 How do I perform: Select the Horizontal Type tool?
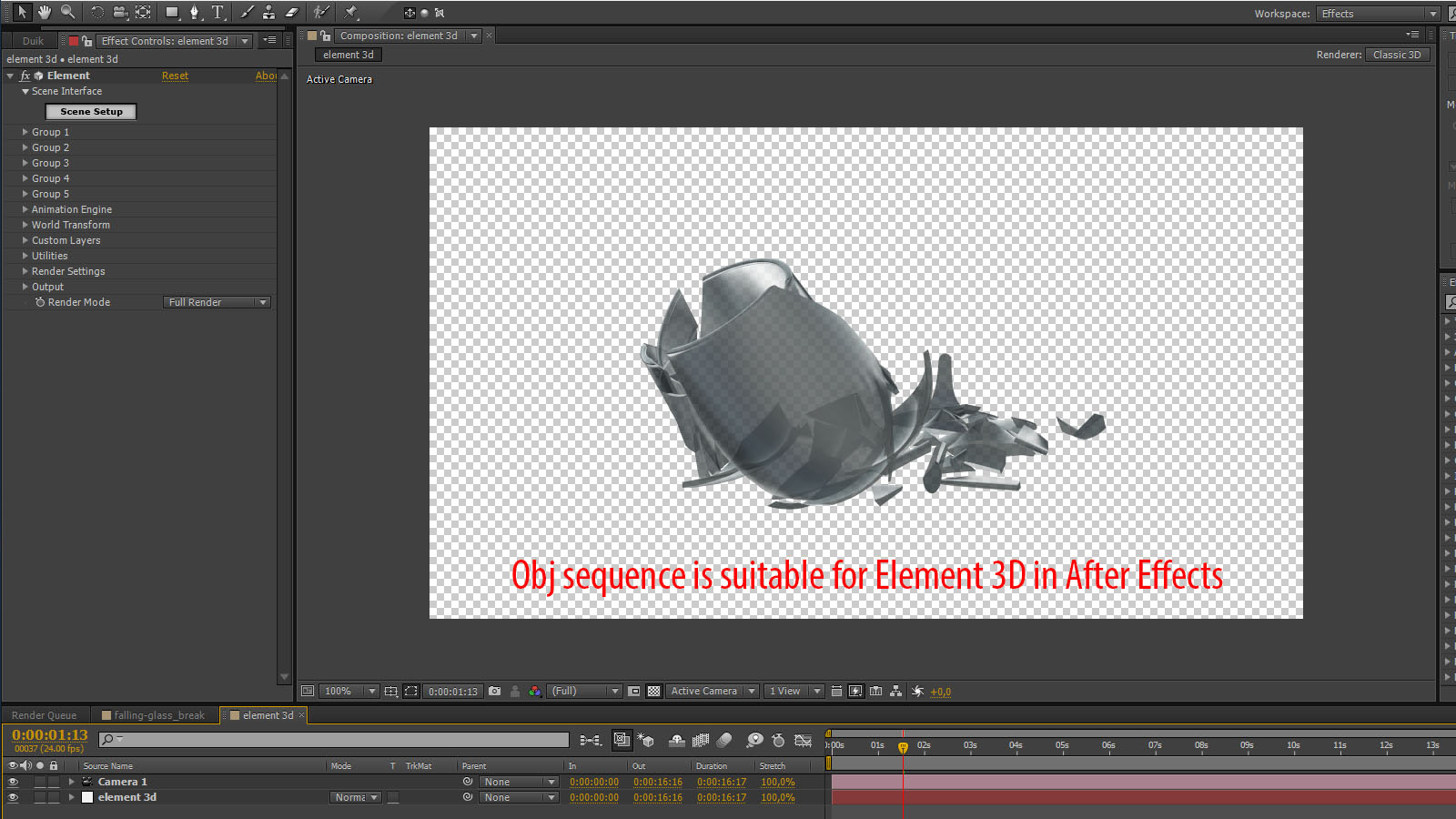click(x=217, y=12)
